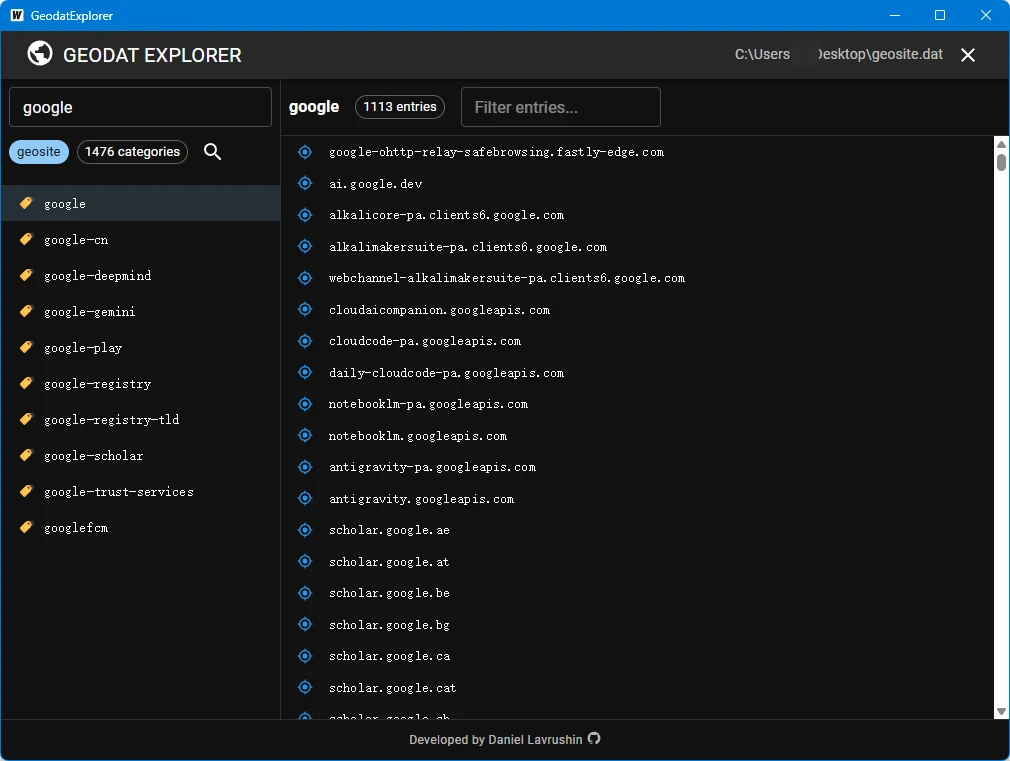Click target icon beside scholar.google.ae
Screen dimensions: 1010x761
point(305,530)
